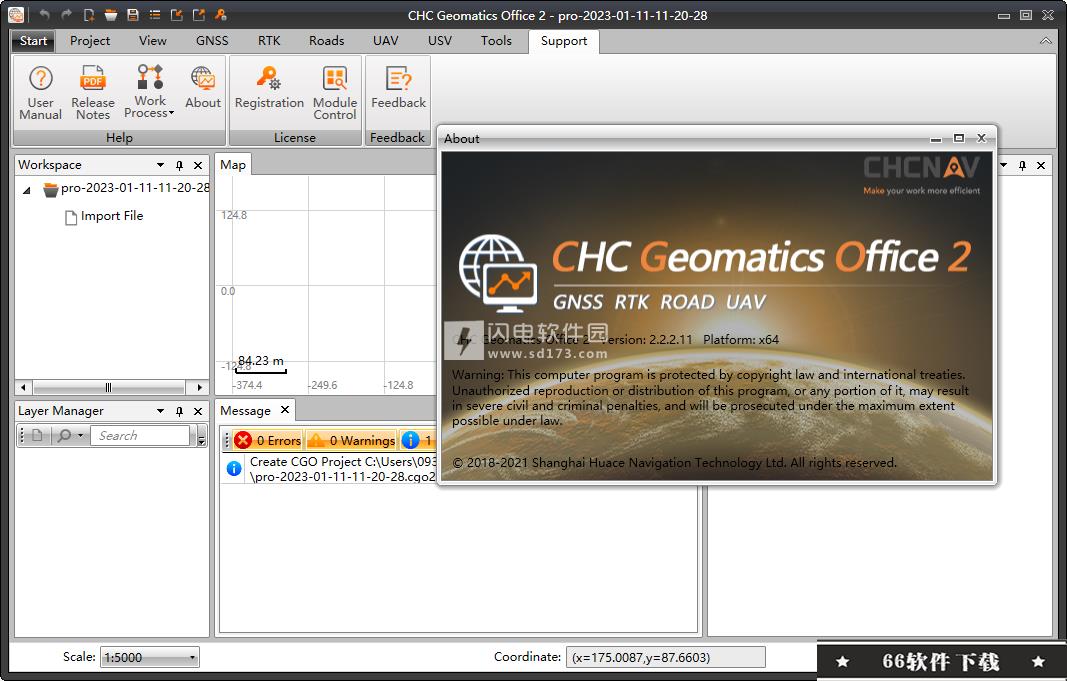The height and width of the screenshot is (681, 1067).
Task: Click the About button in Help group
Action: (x=203, y=87)
